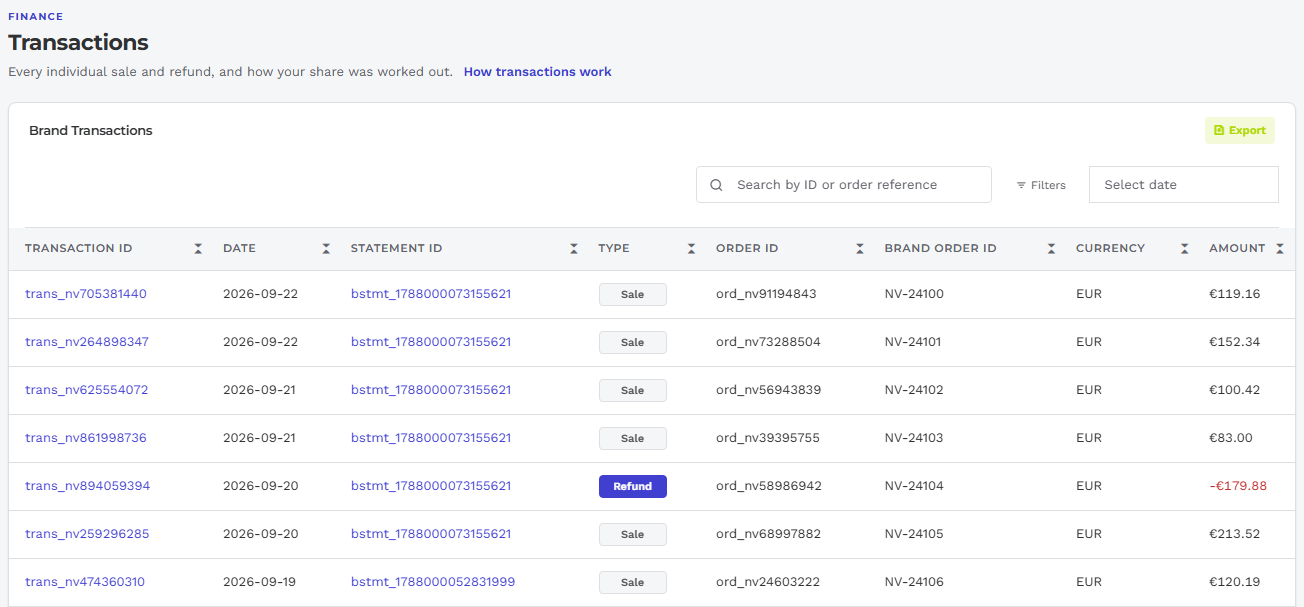This screenshot has width=1304, height=607.
Task: Sort by Date column icon
Action: 326,248
